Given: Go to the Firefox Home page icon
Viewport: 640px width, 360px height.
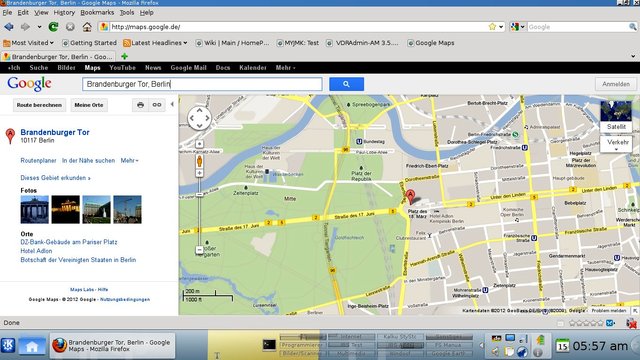Looking at the screenshot, I should tap(87, 27).
